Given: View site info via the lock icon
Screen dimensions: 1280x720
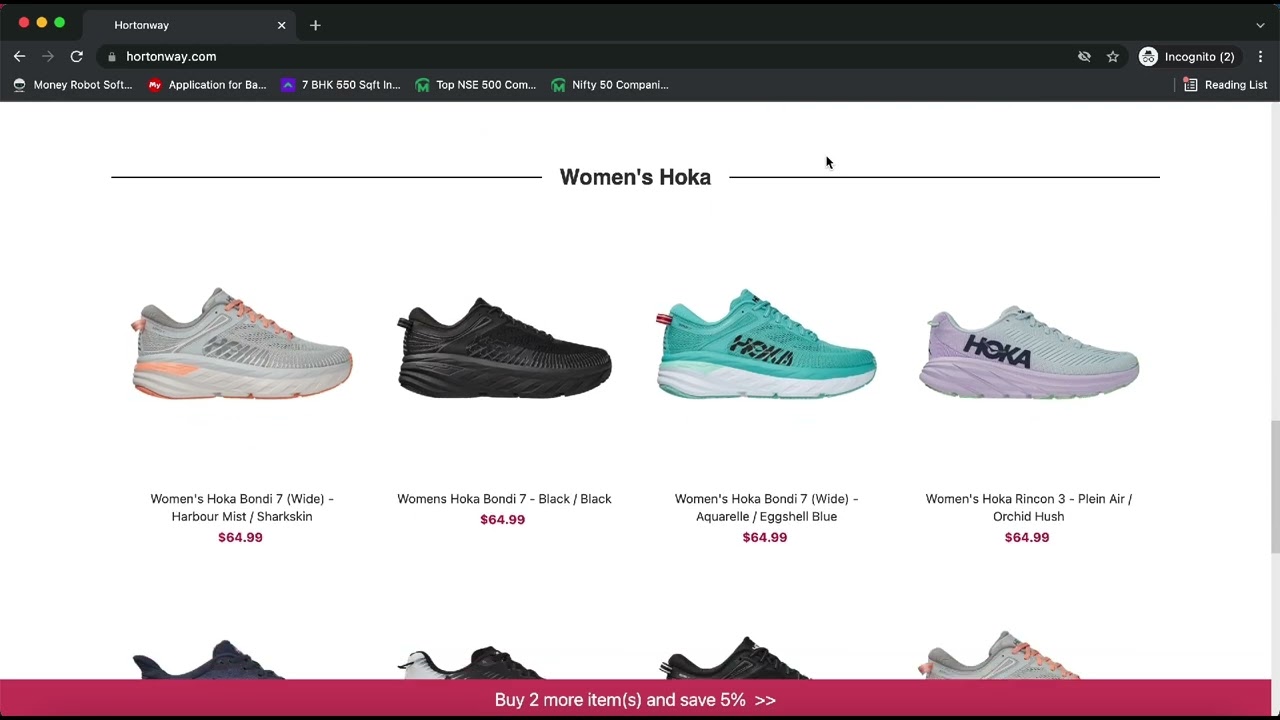Looking at the screenshot, I should coord(112,57).
